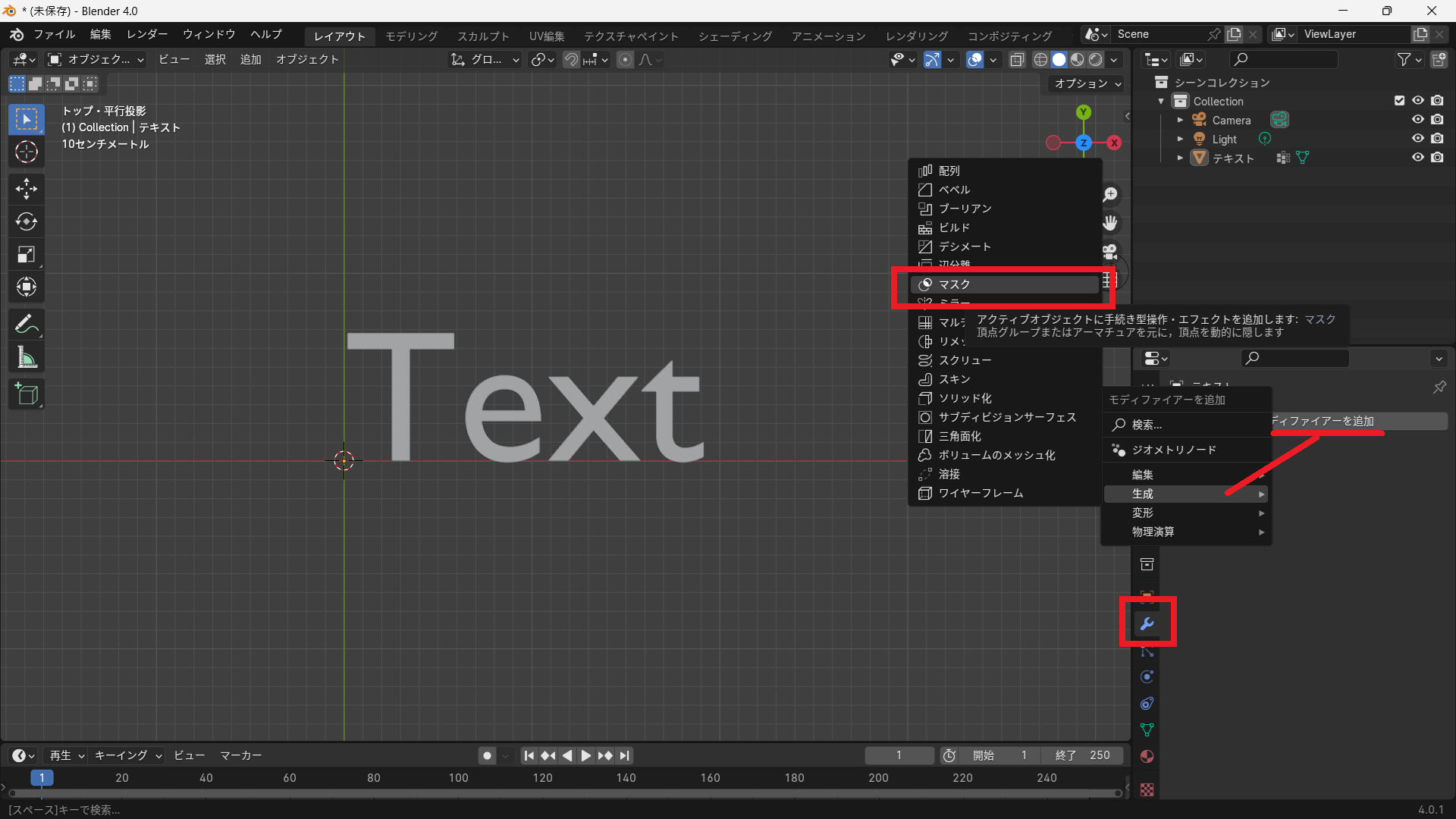Hide the Camera object in viewport
The height and width of the screenshot is (819, 1456).
tap(1417, 120)
